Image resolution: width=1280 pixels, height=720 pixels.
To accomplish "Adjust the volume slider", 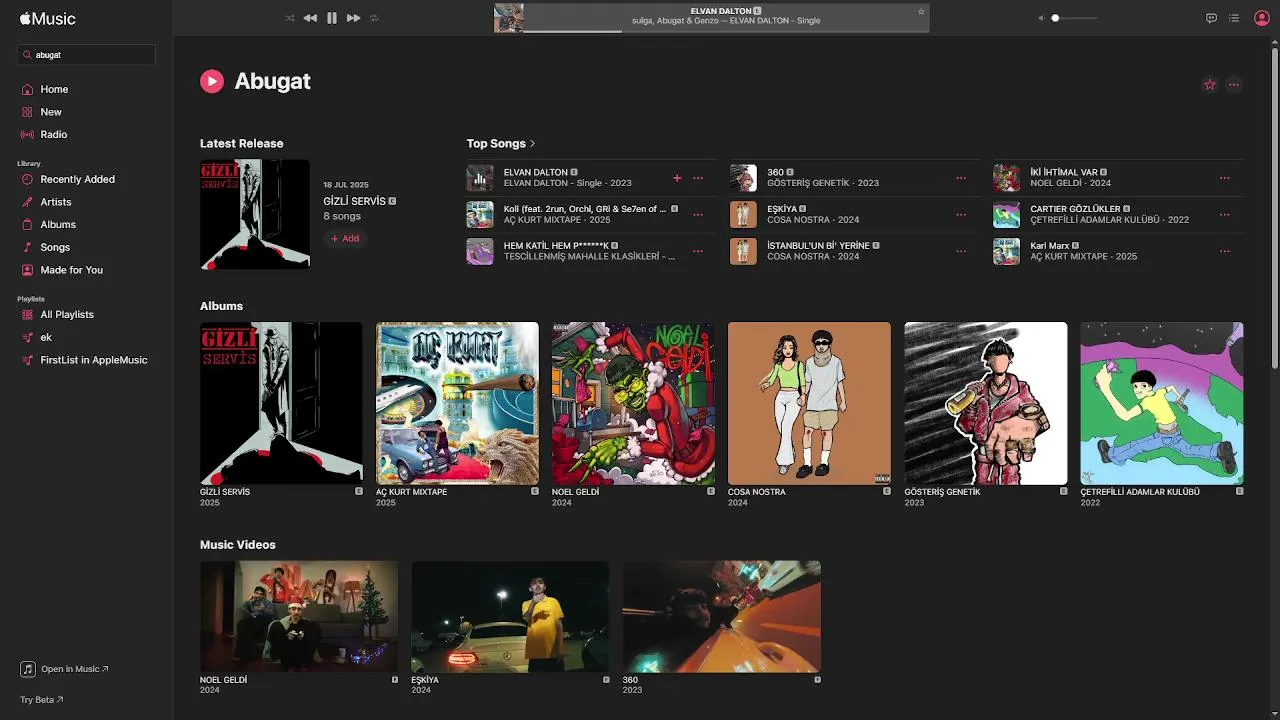I will click(x=1073, y=18).
